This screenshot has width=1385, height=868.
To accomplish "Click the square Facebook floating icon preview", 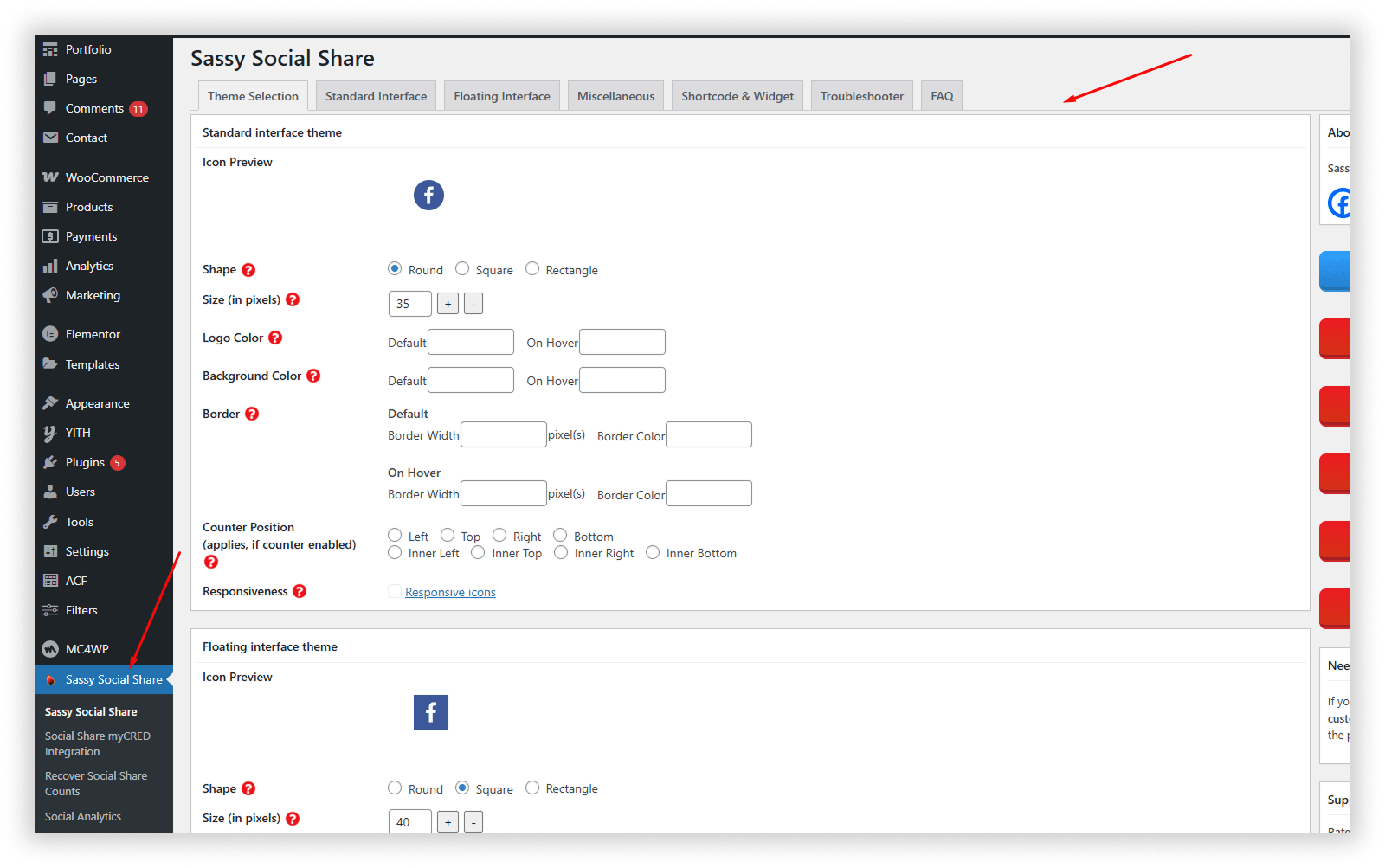I will point(430,712).
